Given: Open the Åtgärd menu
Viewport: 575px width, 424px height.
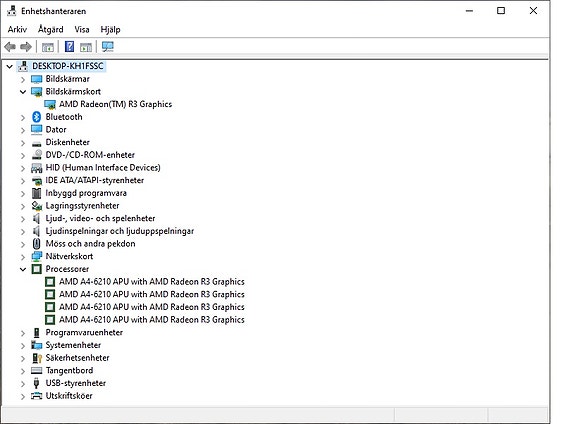Looking at the screenshot, I should pyautogui.click(x=51, y=29).
